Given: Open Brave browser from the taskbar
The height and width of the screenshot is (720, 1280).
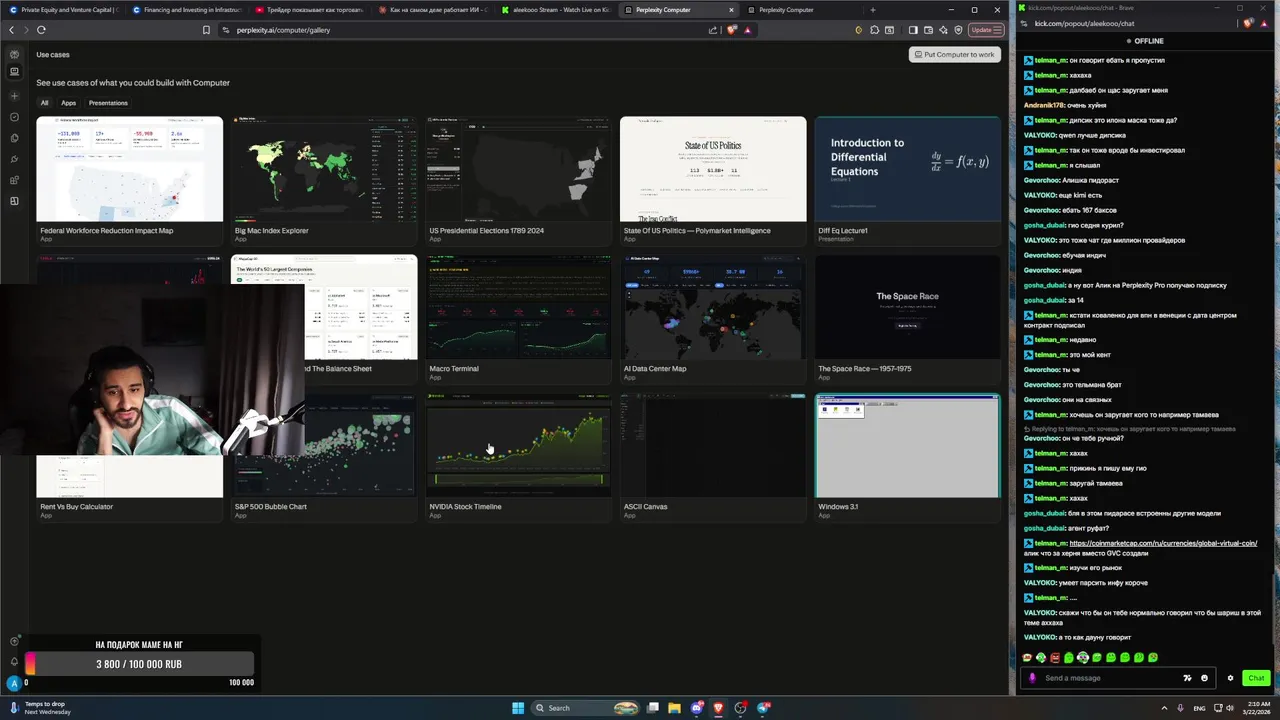Looking at the screenshot, I should tap(718, 708).
